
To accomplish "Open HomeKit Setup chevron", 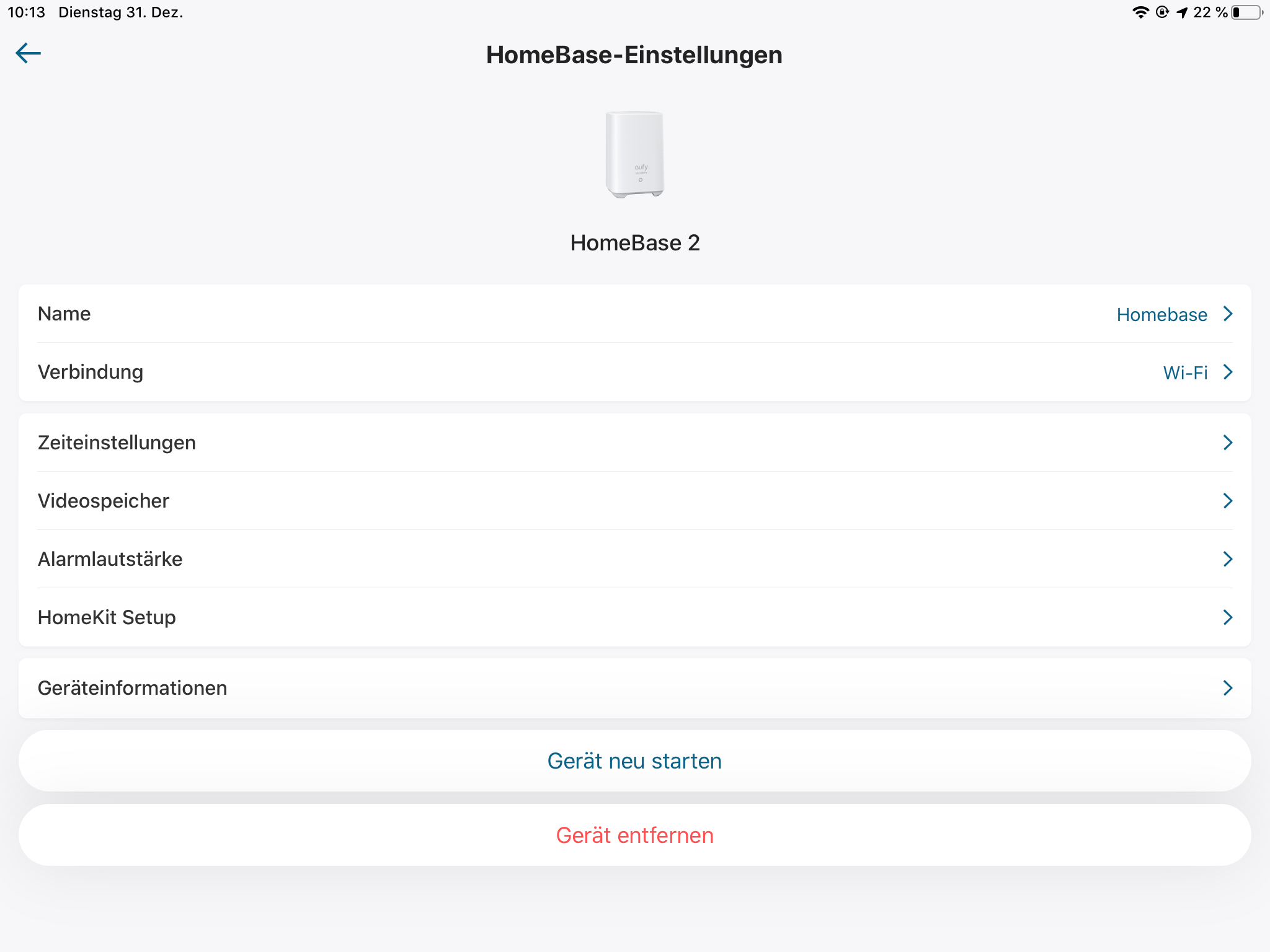I will [1228, 617].
